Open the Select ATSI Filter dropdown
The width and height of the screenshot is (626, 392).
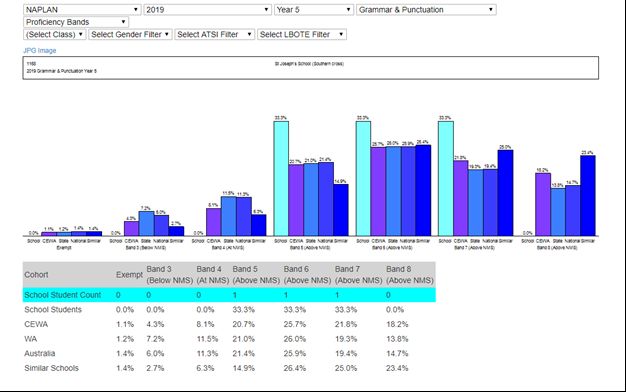click(215, 34)
